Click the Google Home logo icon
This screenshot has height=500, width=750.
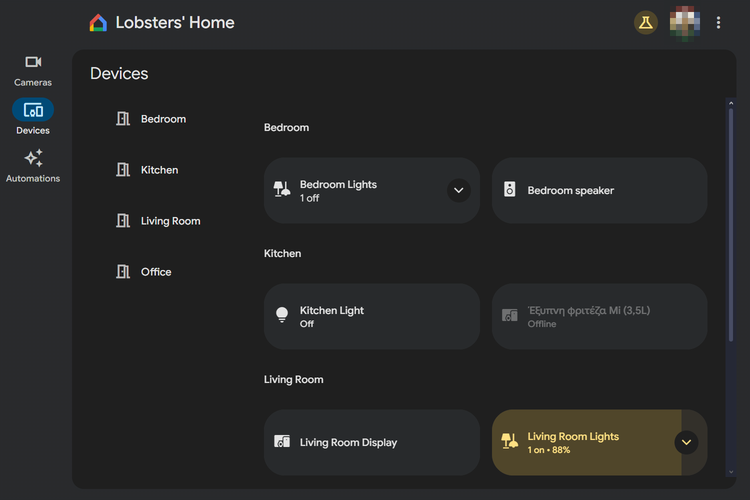point(98,23)
